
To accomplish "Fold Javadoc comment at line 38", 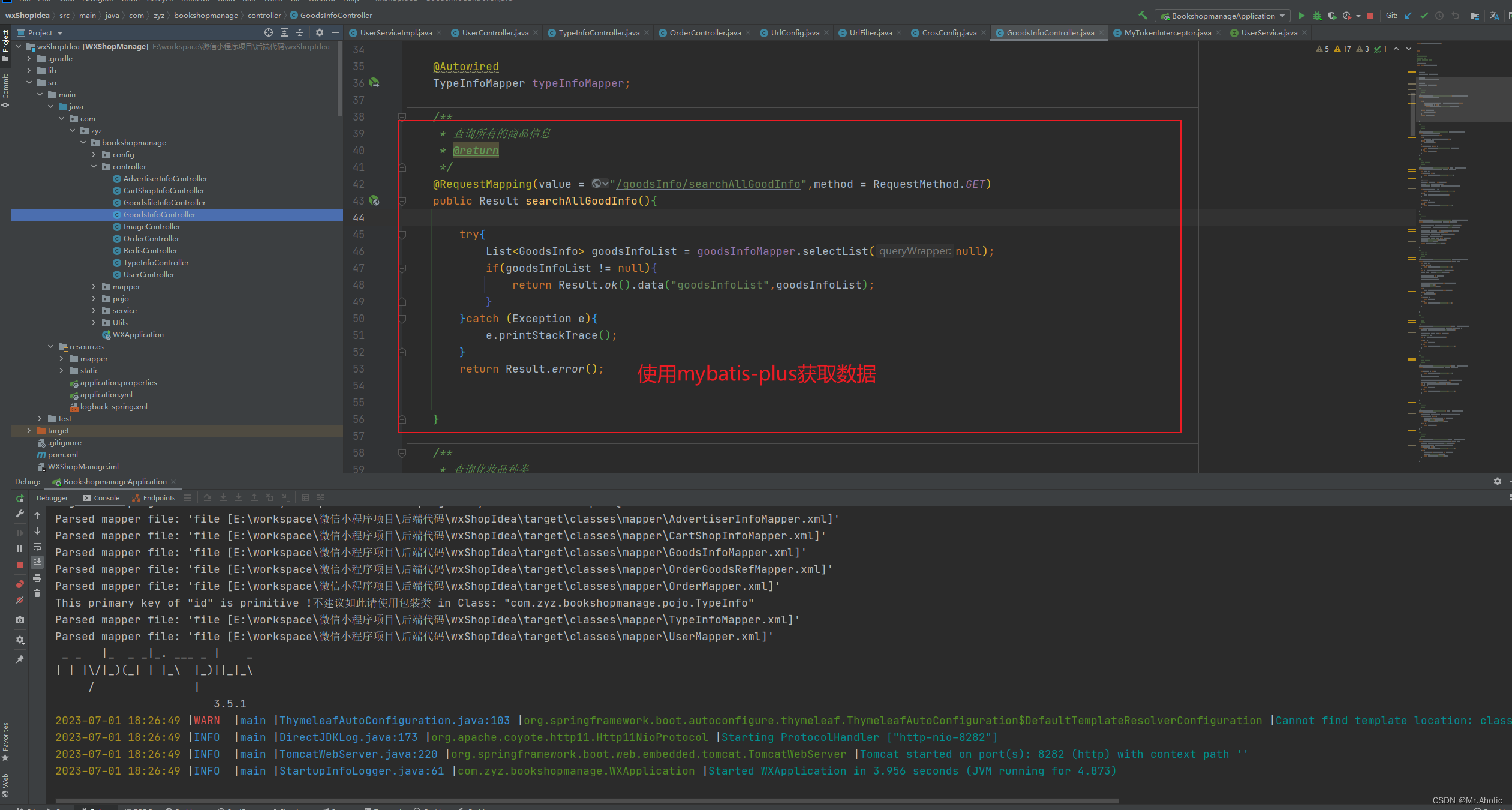I will 402,117.
